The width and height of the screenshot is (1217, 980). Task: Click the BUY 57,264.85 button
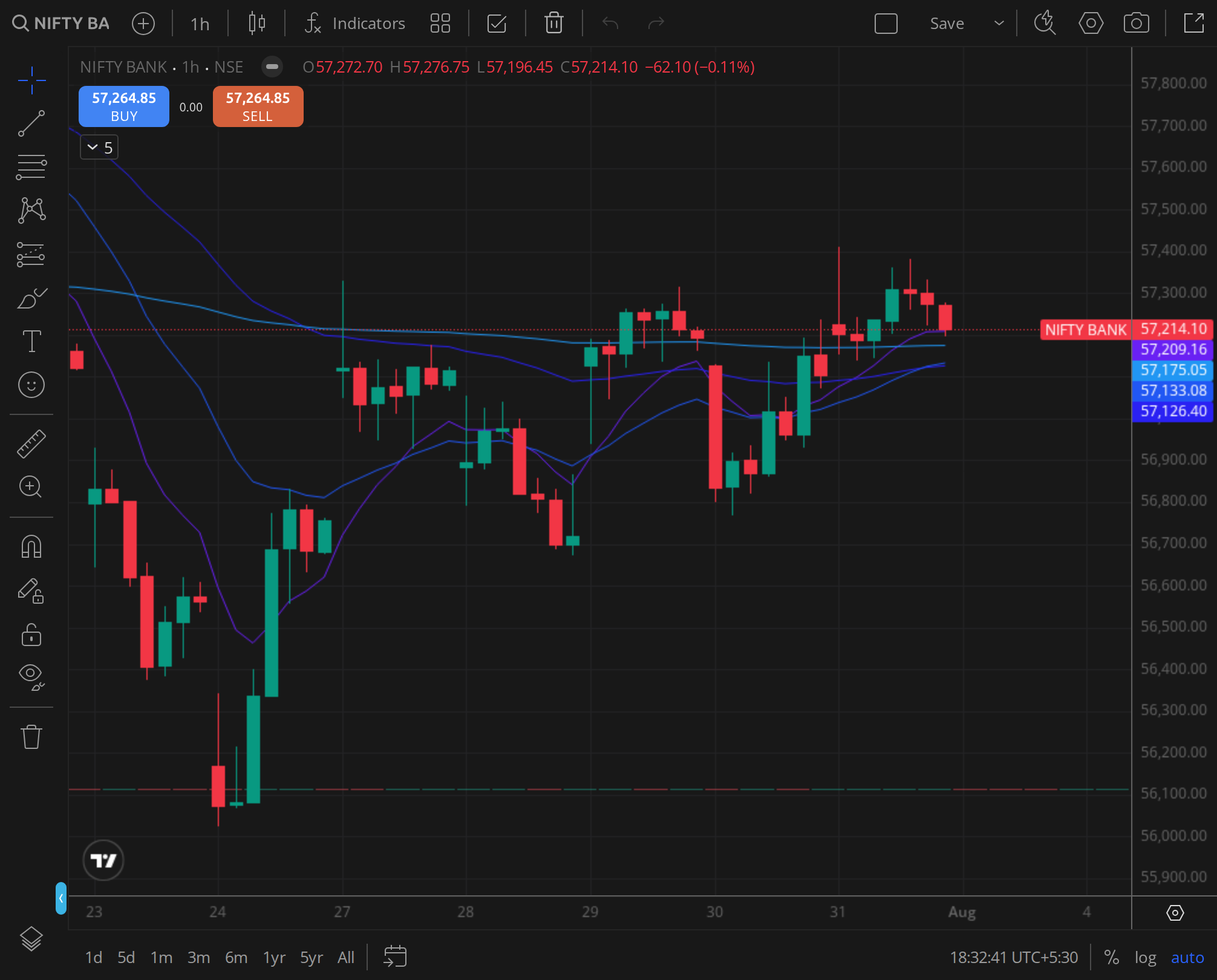(124, 106)
